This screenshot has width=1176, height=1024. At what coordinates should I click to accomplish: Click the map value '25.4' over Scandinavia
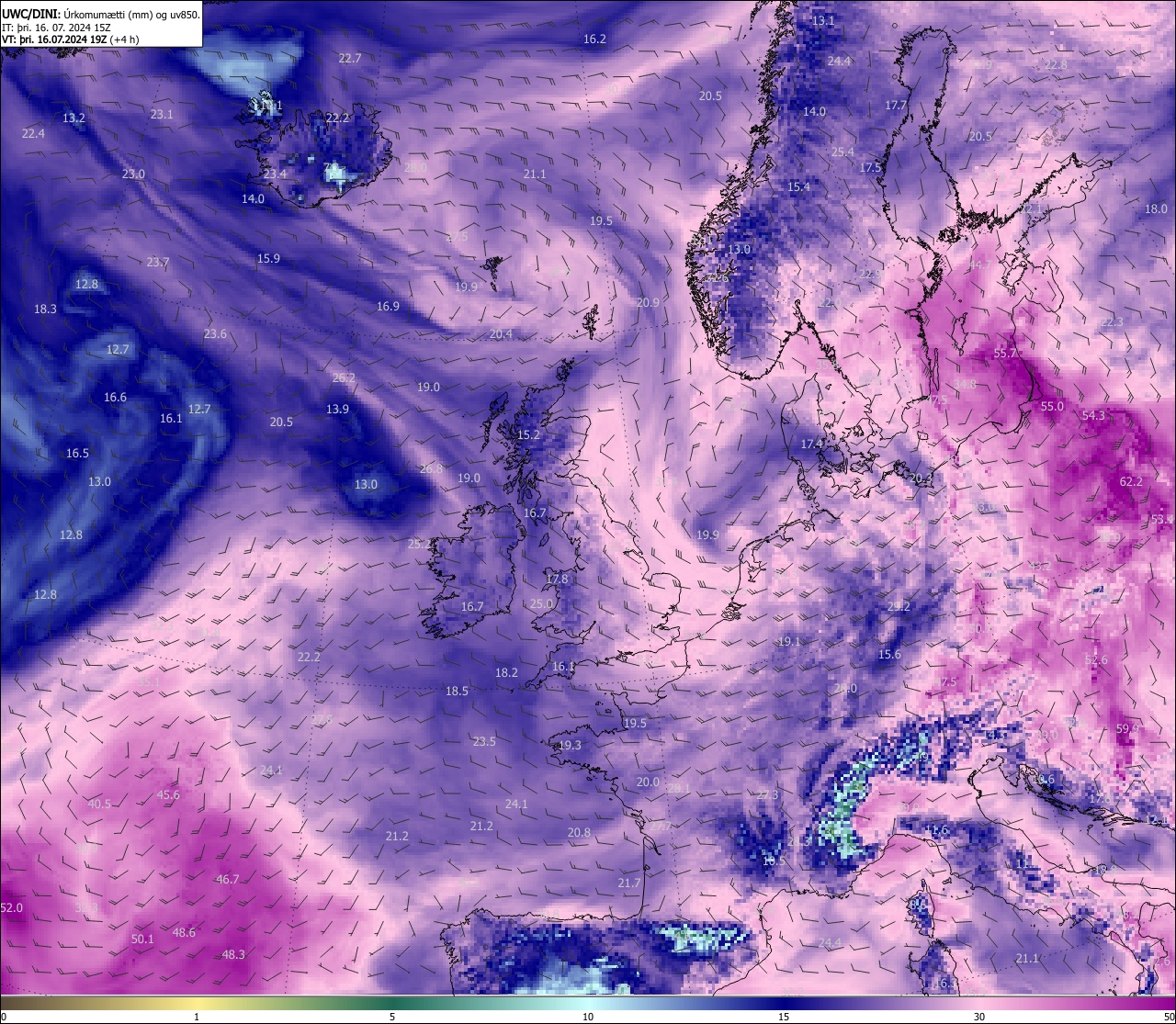[x=842, y=152]
